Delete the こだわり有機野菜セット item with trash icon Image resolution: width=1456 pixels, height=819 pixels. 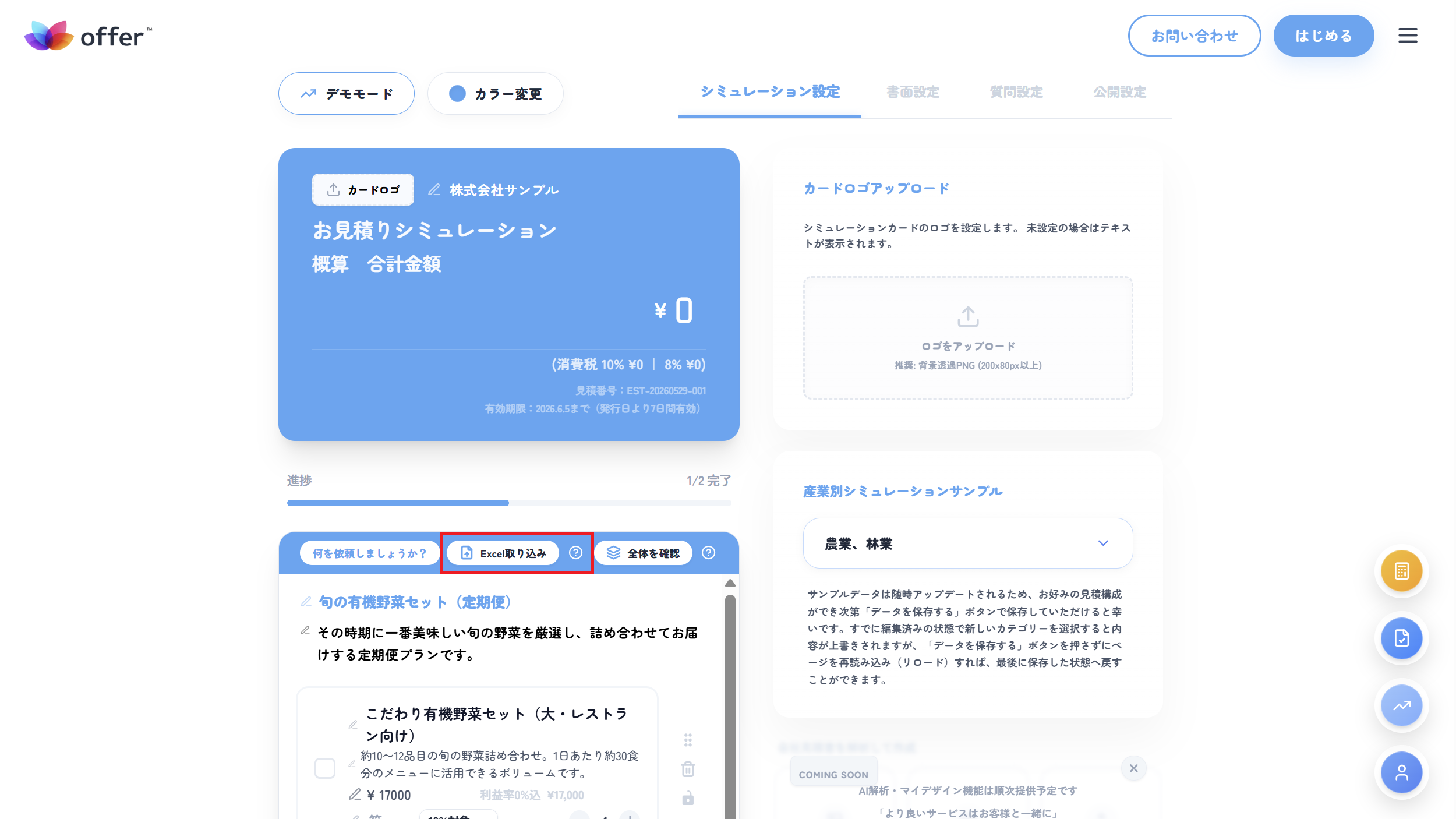coord(688,769)
